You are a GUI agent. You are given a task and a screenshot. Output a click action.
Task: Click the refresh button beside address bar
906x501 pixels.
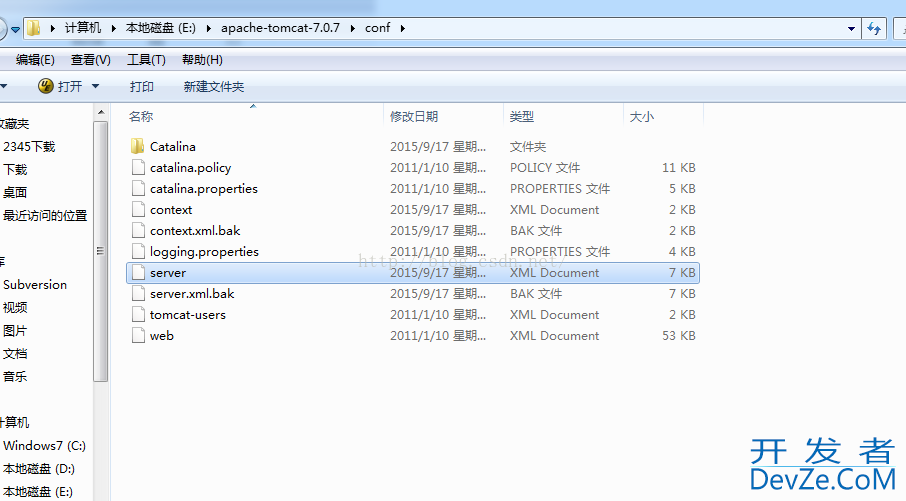[874, 28]
